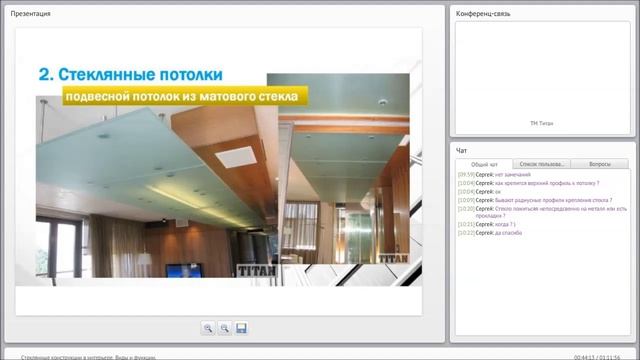This screenshot has height=360, width=640.
Task: Zoom out of the presentation slide
Action: (224, 328)
